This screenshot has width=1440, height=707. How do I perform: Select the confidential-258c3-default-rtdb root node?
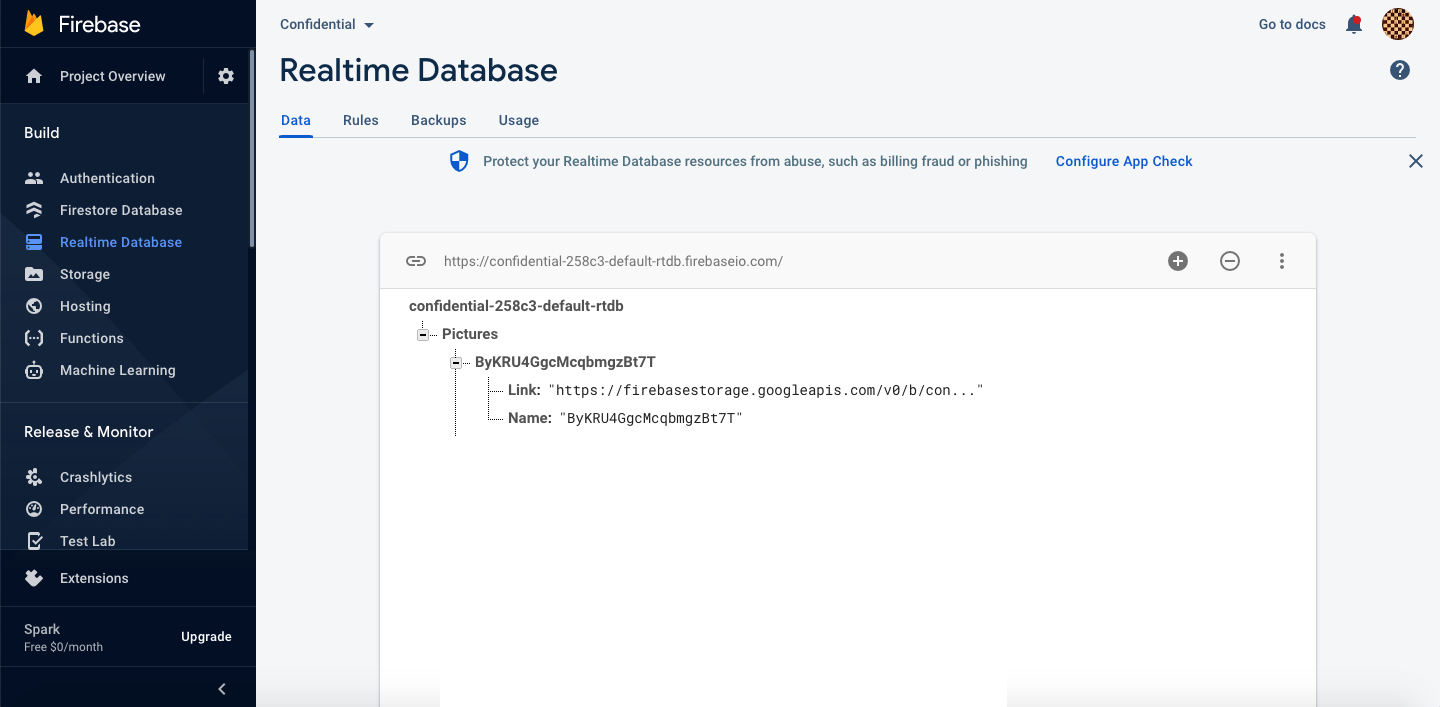click(516, 306)
